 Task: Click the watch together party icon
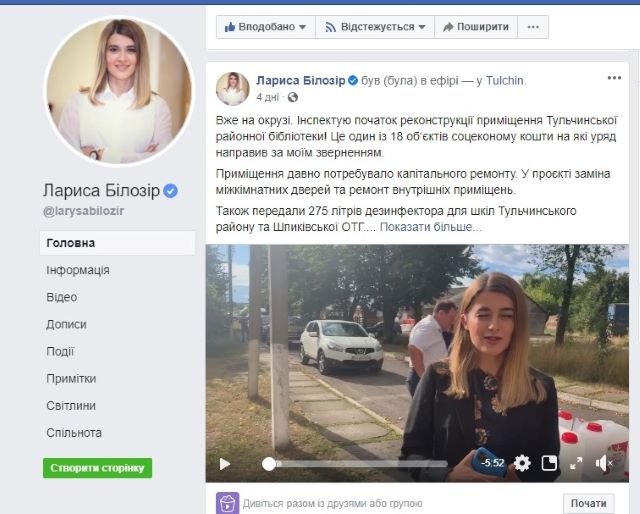227,503
